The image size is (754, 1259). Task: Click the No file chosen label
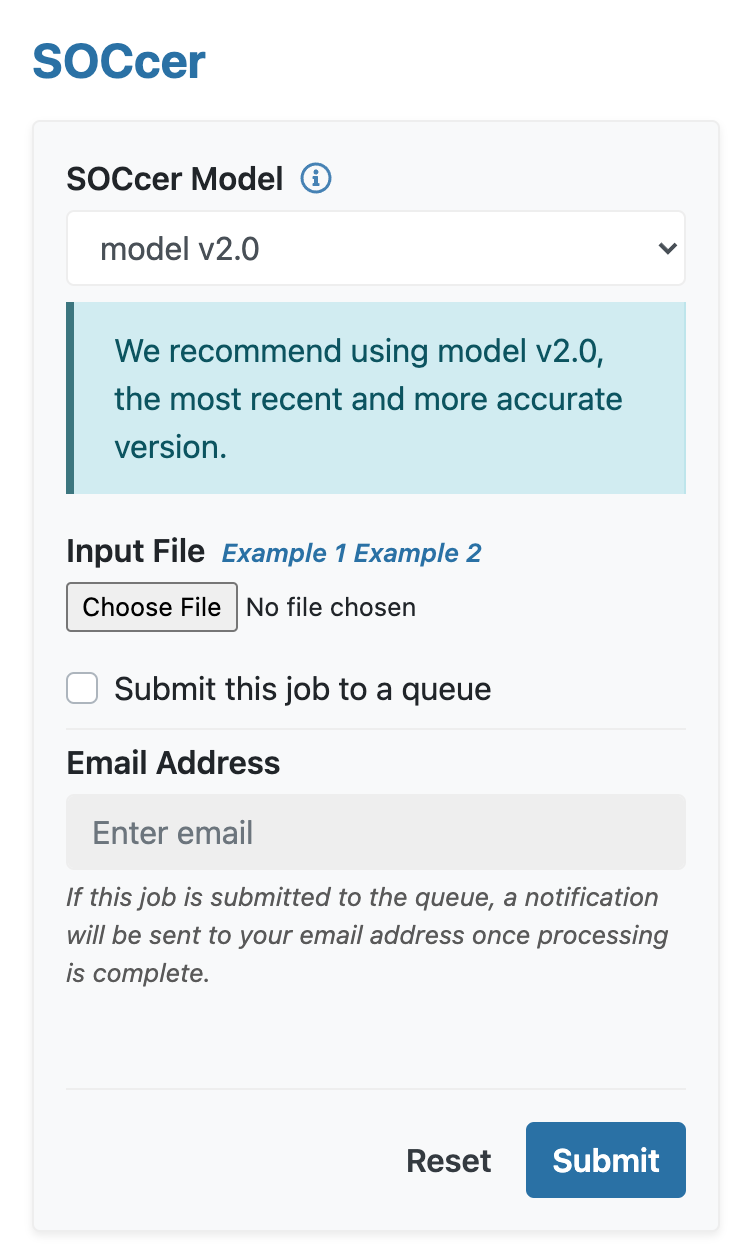point(330,607)
